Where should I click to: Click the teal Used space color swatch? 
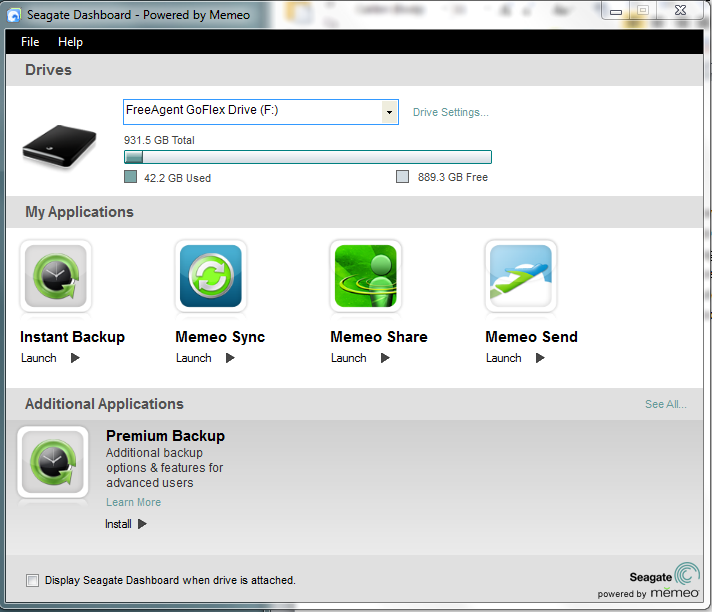(130, 177)
